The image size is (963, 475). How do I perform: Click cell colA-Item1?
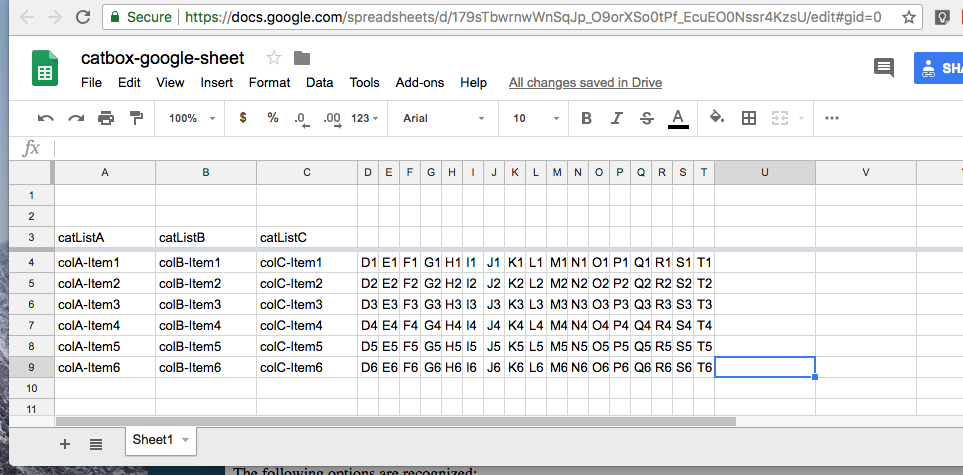[105, 262]
